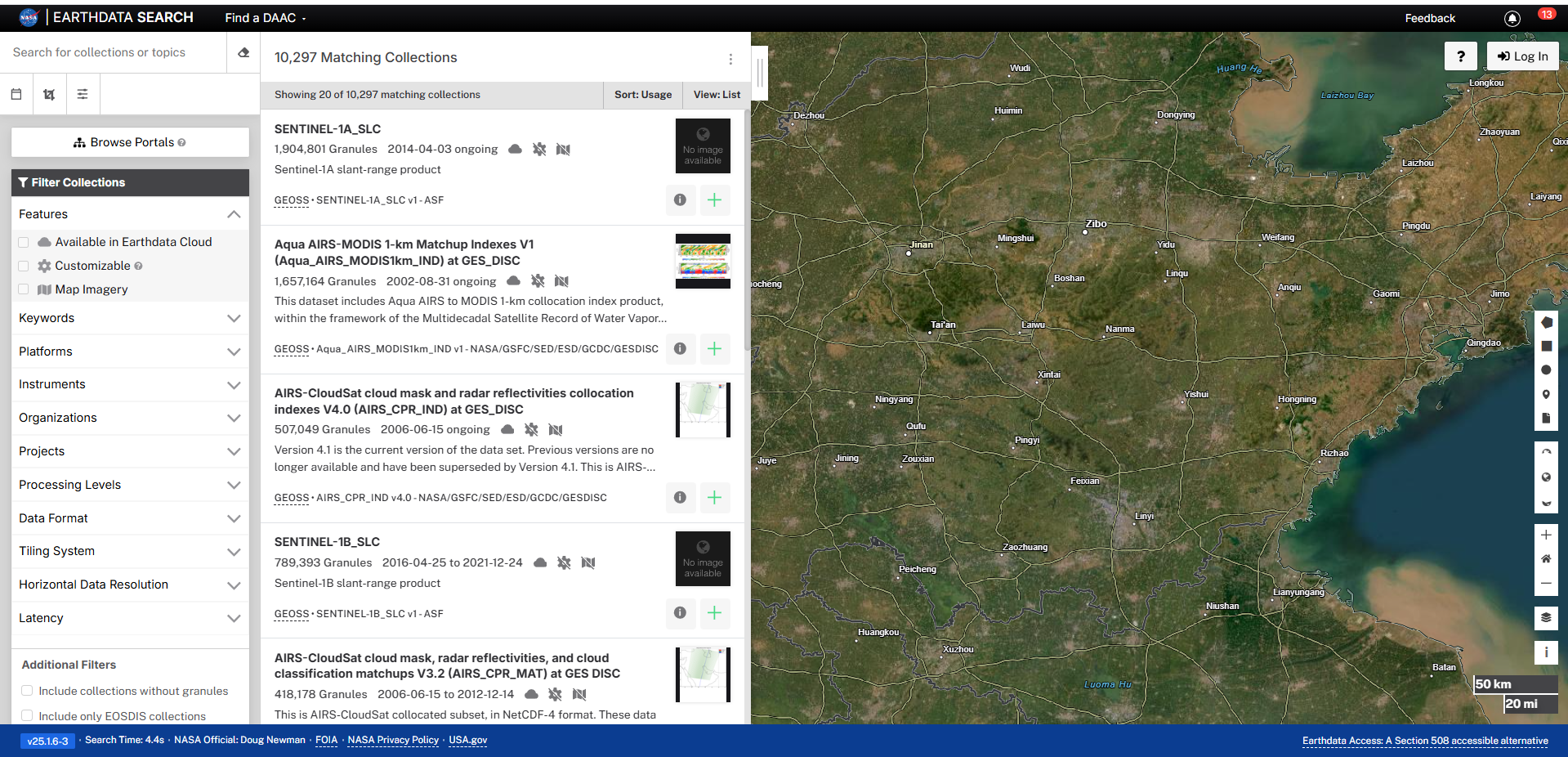Expand Horizontal Data Resolution filter
This screenshot has height=757, width=1568.
(x=130, y=585)
